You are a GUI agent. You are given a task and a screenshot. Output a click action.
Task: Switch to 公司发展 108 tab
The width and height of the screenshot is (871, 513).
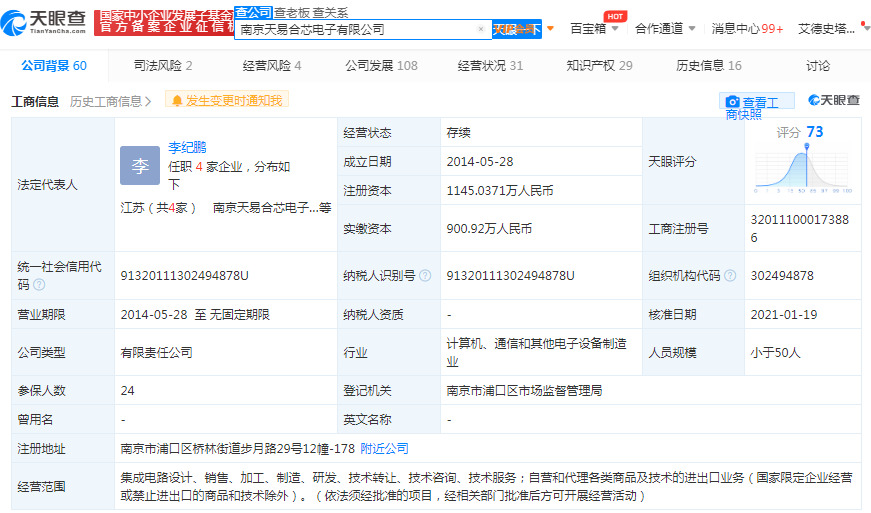(x=381, y=66)
